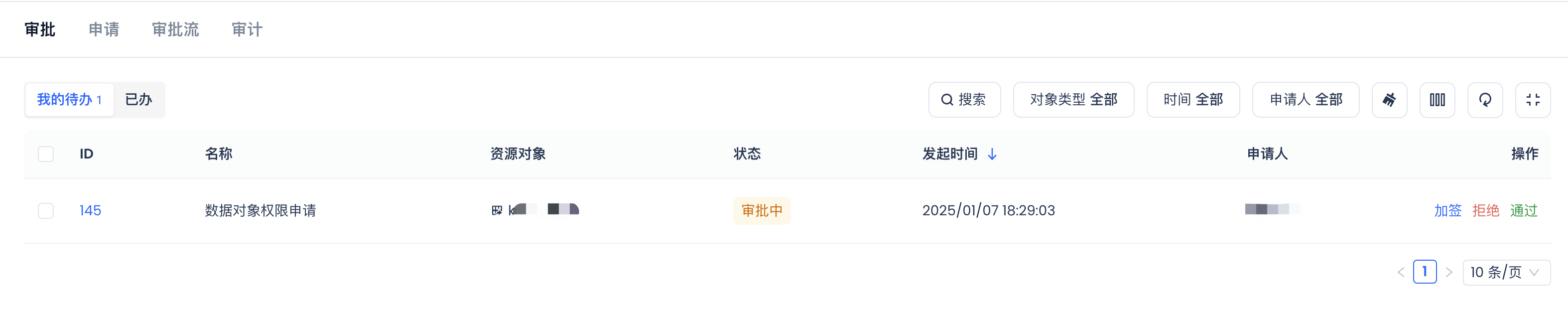Switch to the 申请 tab

(x=104, y=29)
